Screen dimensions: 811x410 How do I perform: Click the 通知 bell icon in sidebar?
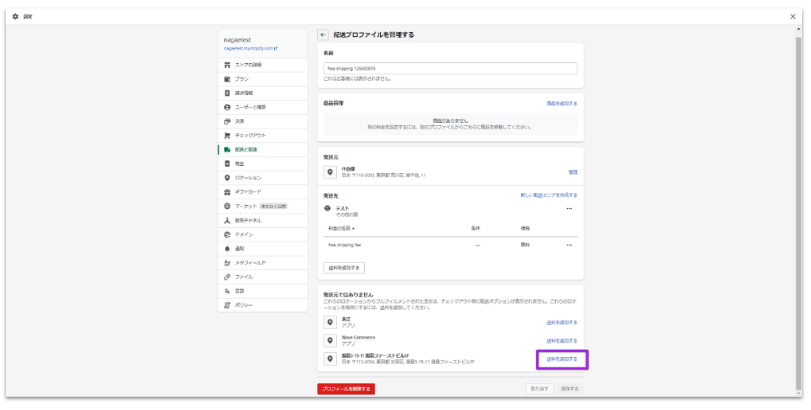click(x=228, y=247)
